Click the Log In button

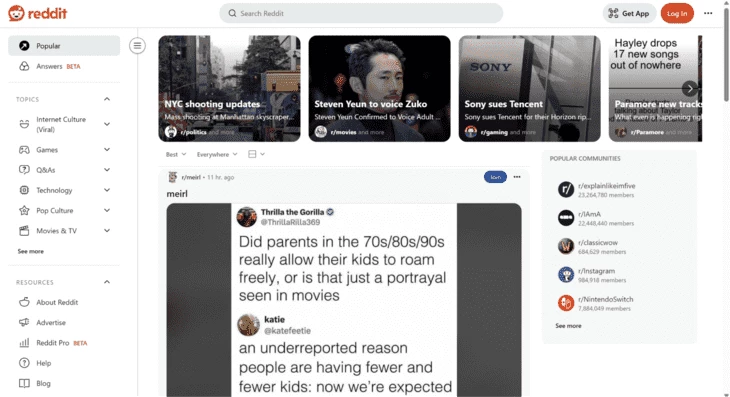click(677, 13)
